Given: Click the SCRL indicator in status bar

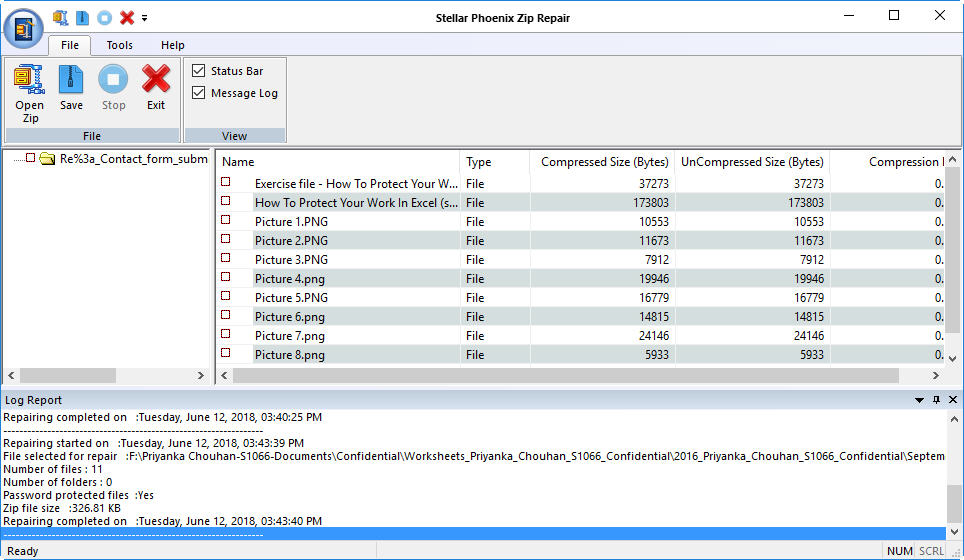Looking at the screenshot, I should [x=931, y=551].
